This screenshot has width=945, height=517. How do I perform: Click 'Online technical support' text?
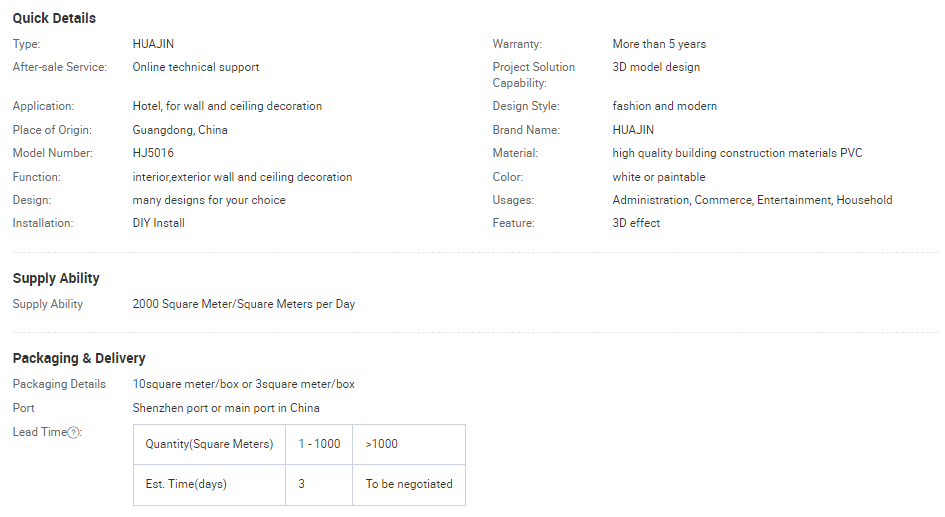point(196,67)
